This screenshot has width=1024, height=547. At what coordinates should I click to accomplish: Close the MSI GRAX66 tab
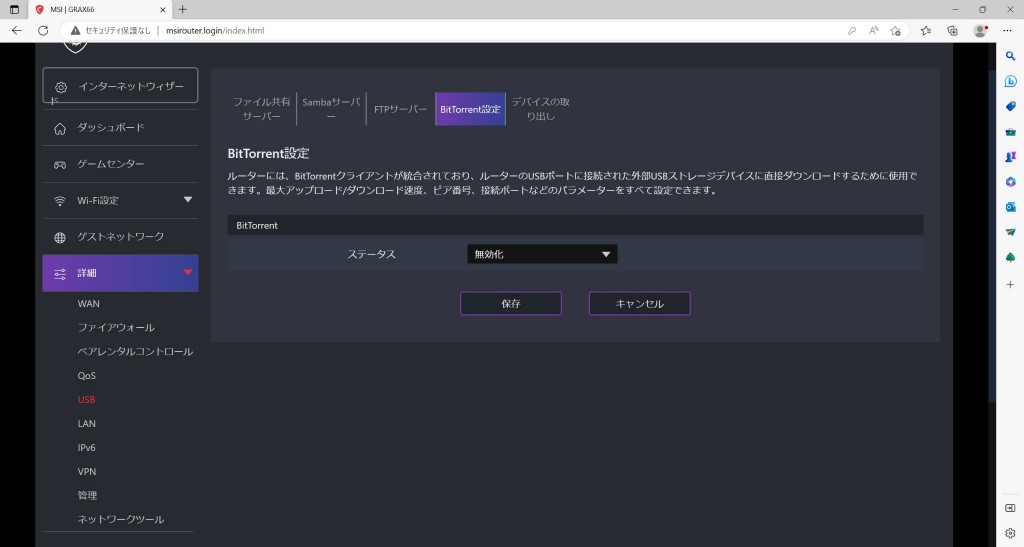click(163, 10)
